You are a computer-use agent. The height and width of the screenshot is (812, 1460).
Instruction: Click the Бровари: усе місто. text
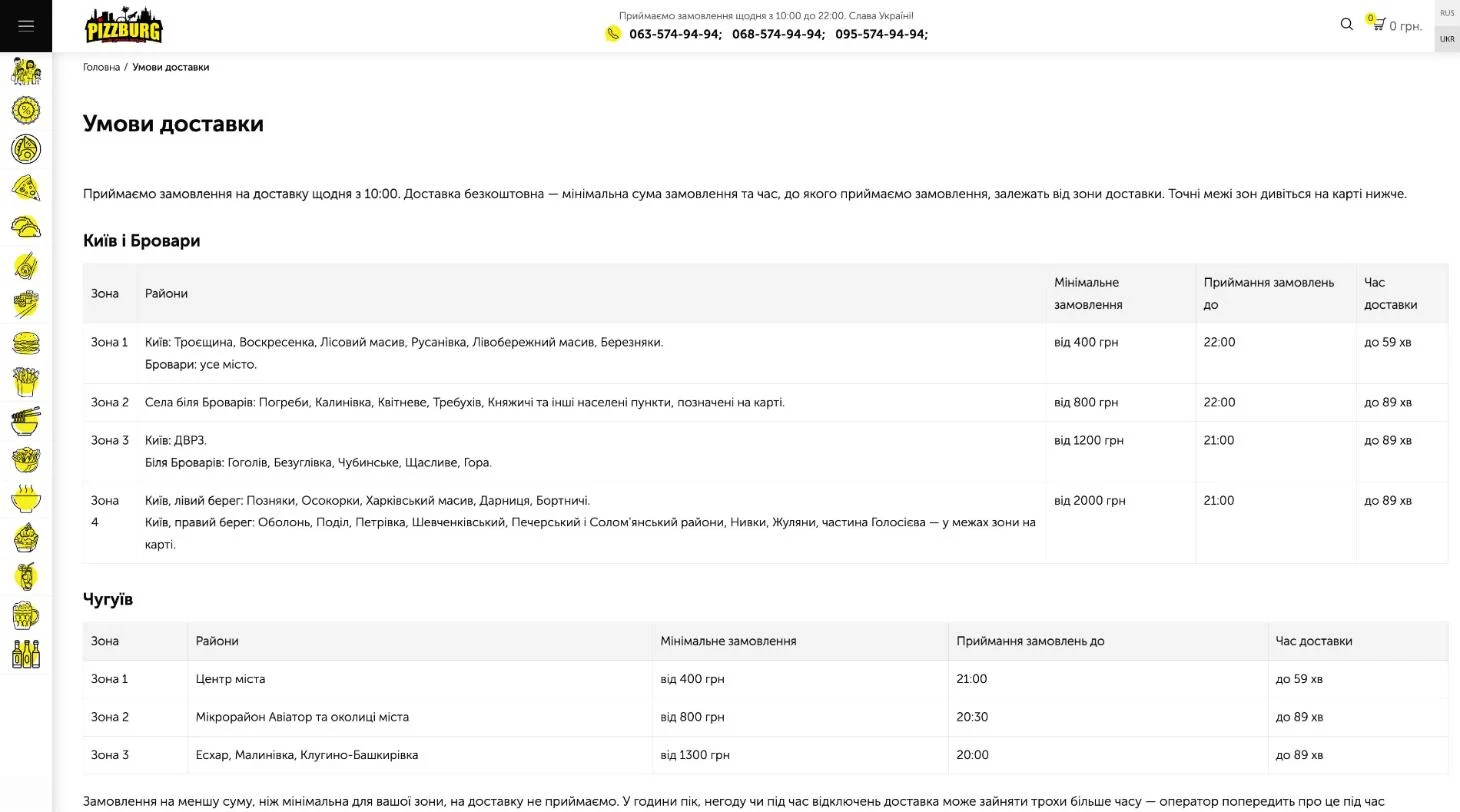pyautogui.click(x=201, y=365)
